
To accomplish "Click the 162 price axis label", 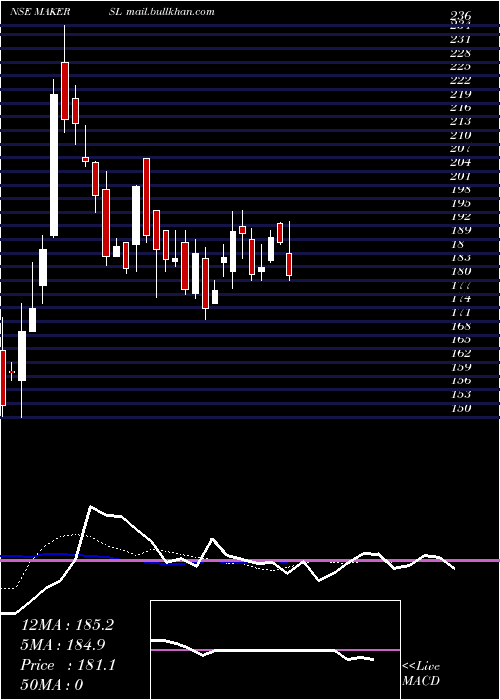I will coord(461,353).
